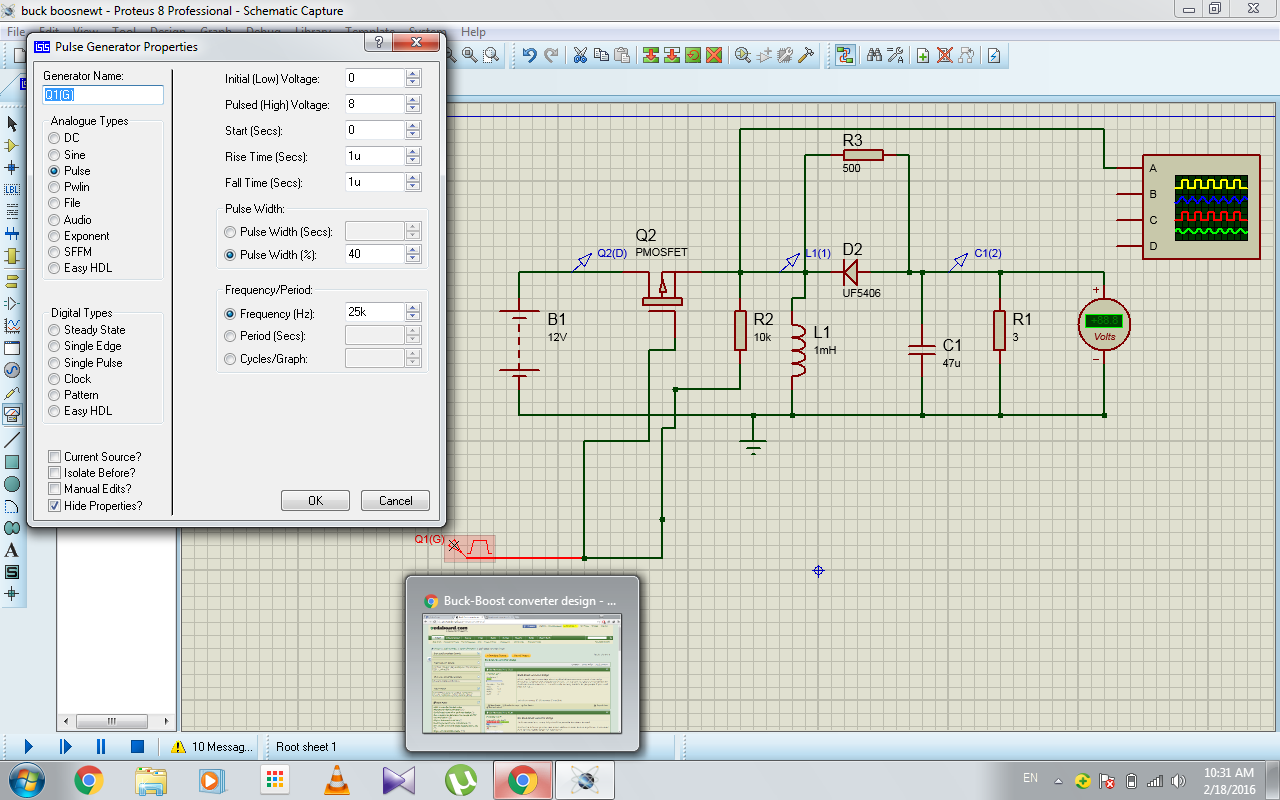Viewport: 1280px width, 800px height.
Task: Click the simulation Stop button
Action: [x=137, y=746]
